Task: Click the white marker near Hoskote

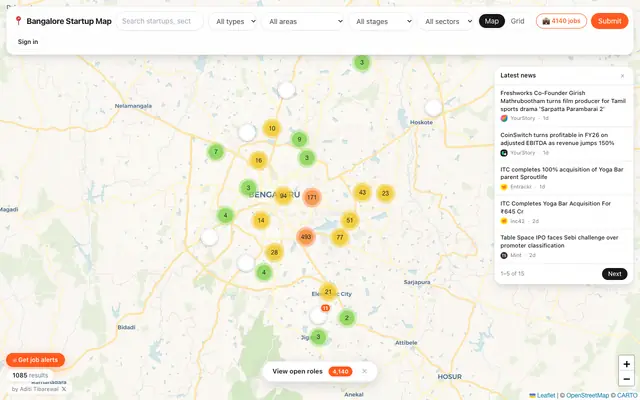Action: pyautogui.click(x=433, y=108)
